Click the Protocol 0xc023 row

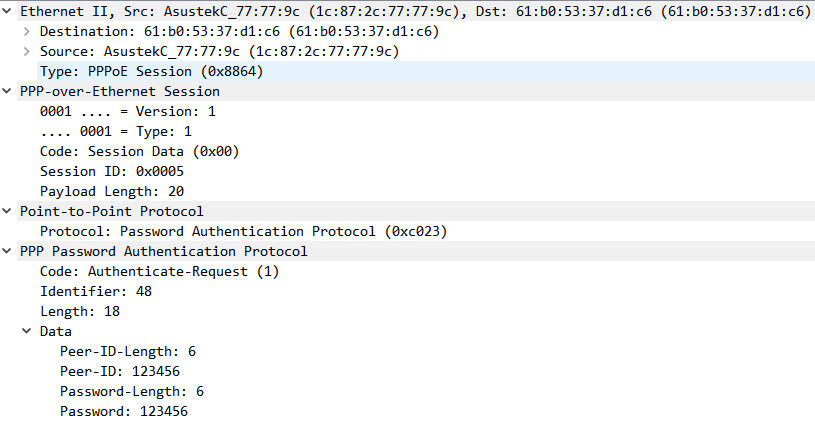[242, 231]
